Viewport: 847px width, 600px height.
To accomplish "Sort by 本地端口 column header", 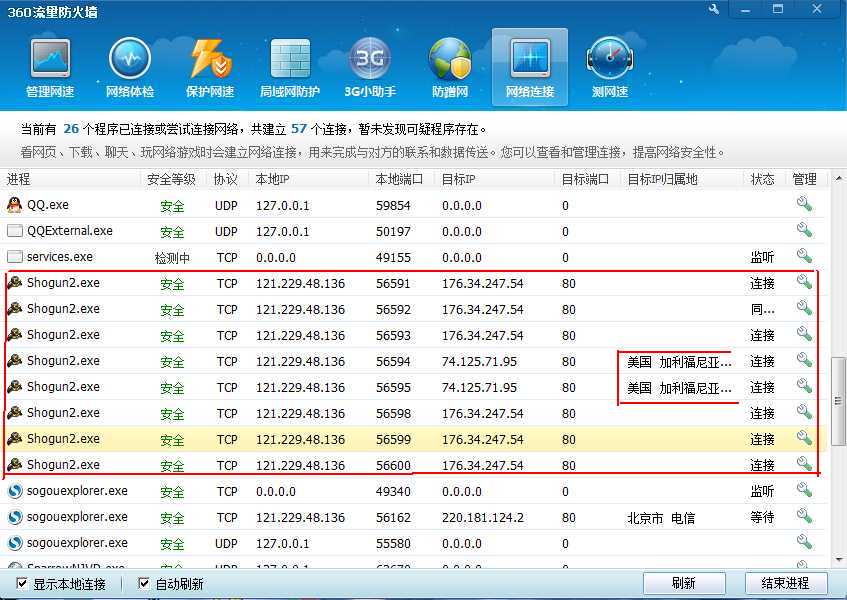I will pyautogui.click(x=400, y=179).
